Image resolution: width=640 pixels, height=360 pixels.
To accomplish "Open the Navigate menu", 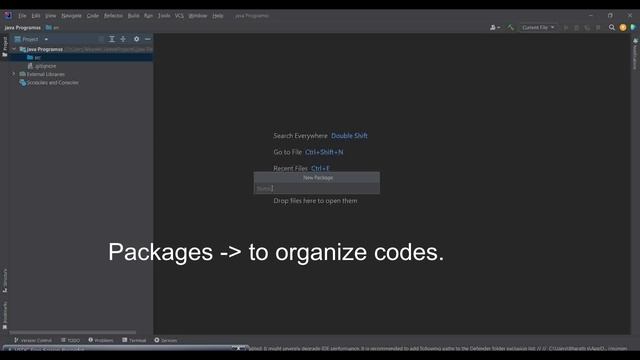I will click(71, 16).
